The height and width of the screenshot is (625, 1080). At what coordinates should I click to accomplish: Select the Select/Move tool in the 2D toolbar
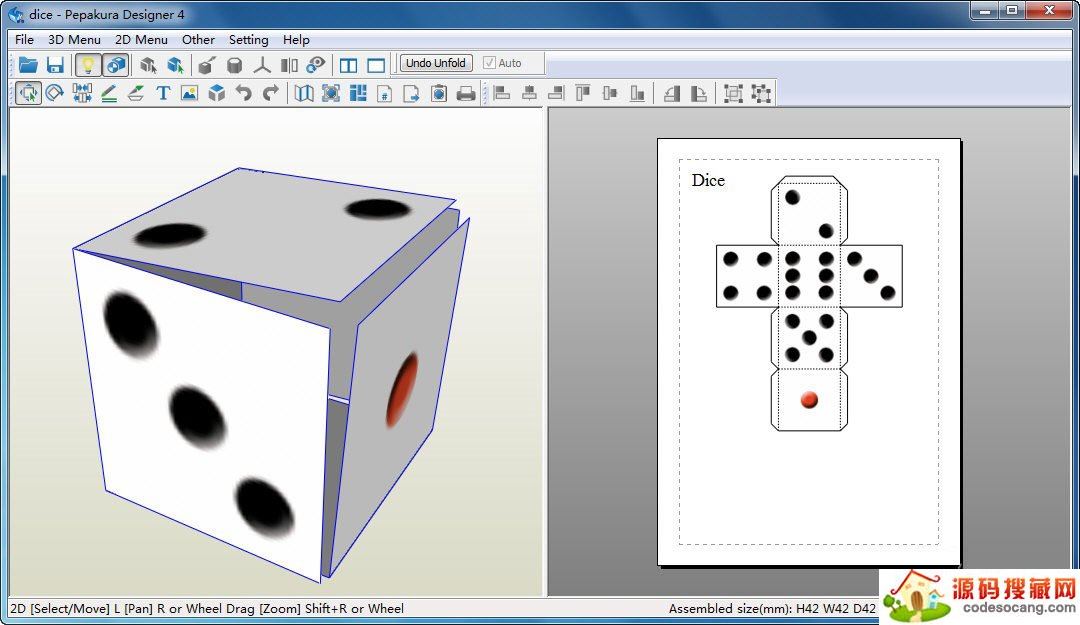coord(28,92)
